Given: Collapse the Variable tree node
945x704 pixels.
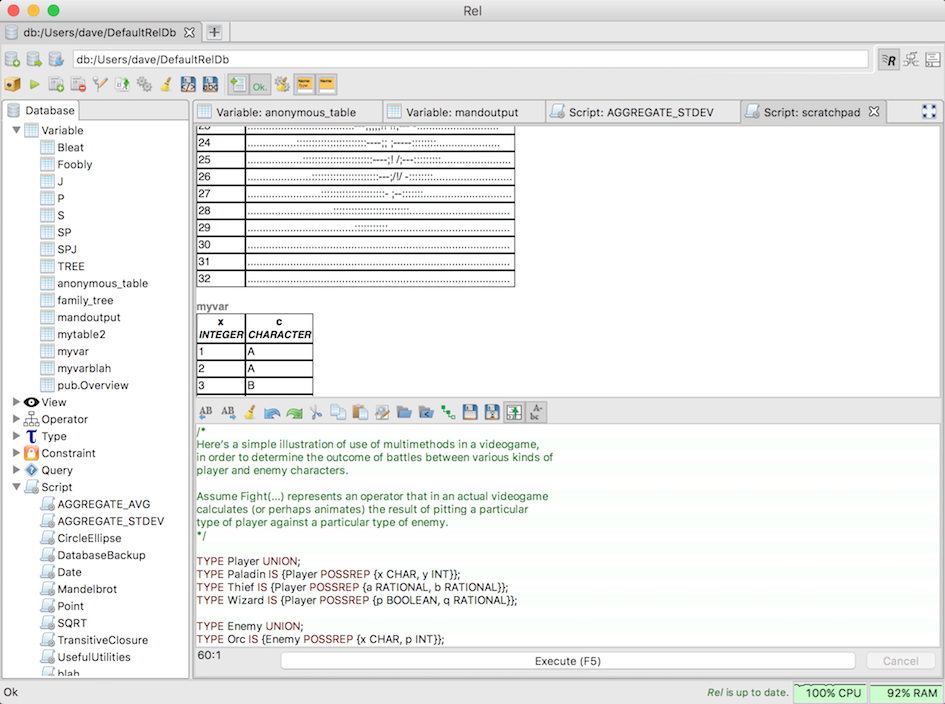Looking at the screenshot, I should click(16, 130).
